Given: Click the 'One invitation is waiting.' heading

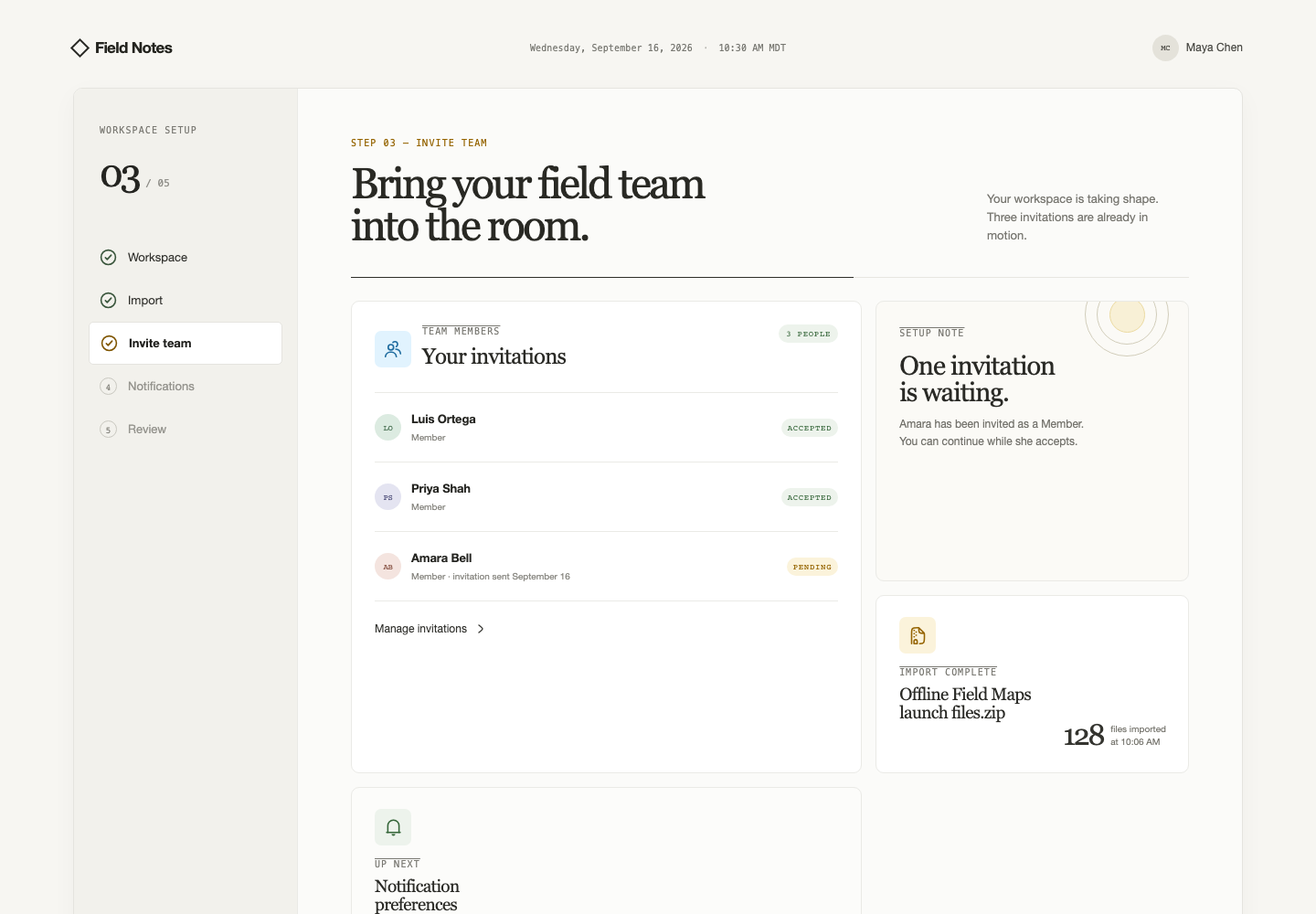Looking at the screenshot, I should coord(977,379).
